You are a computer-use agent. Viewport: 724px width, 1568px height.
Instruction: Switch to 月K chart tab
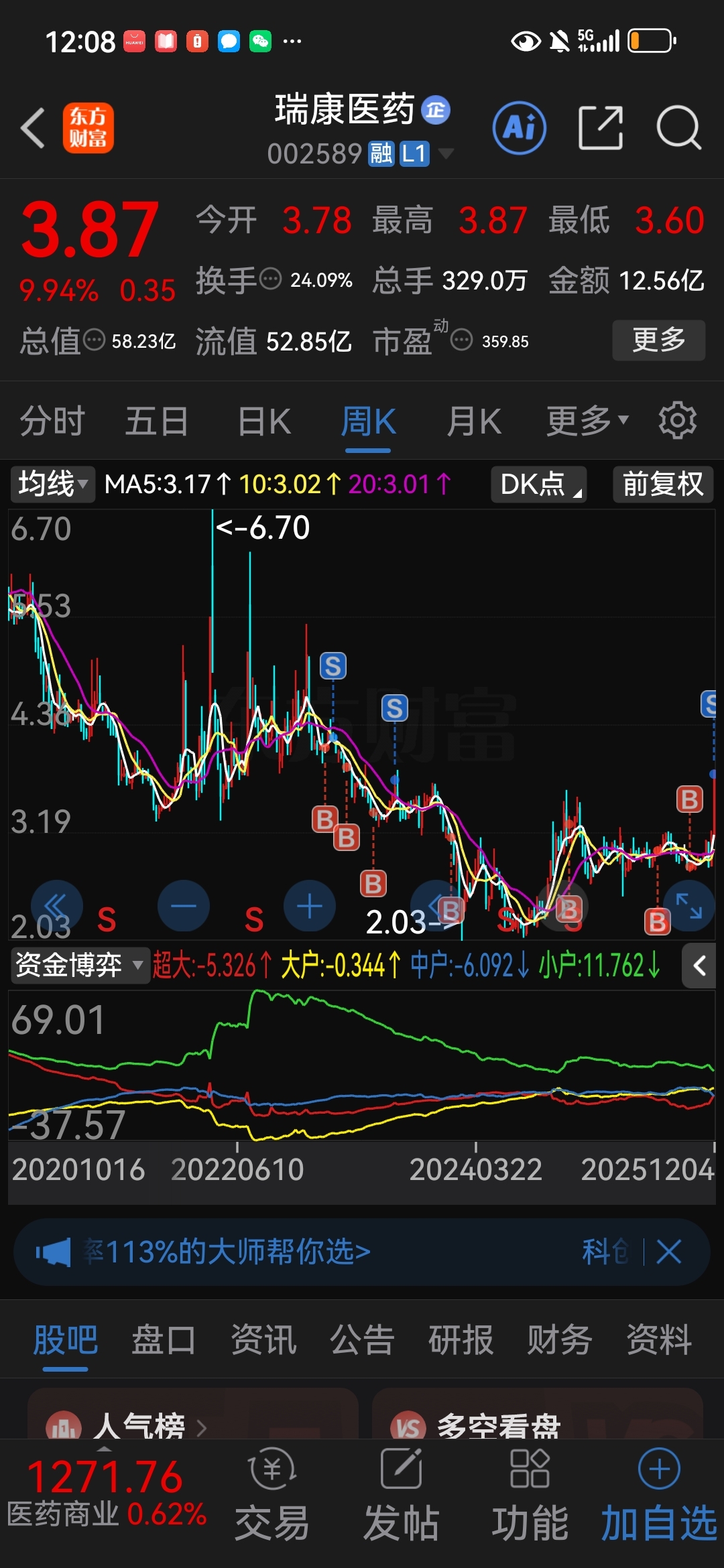[474, 421]
